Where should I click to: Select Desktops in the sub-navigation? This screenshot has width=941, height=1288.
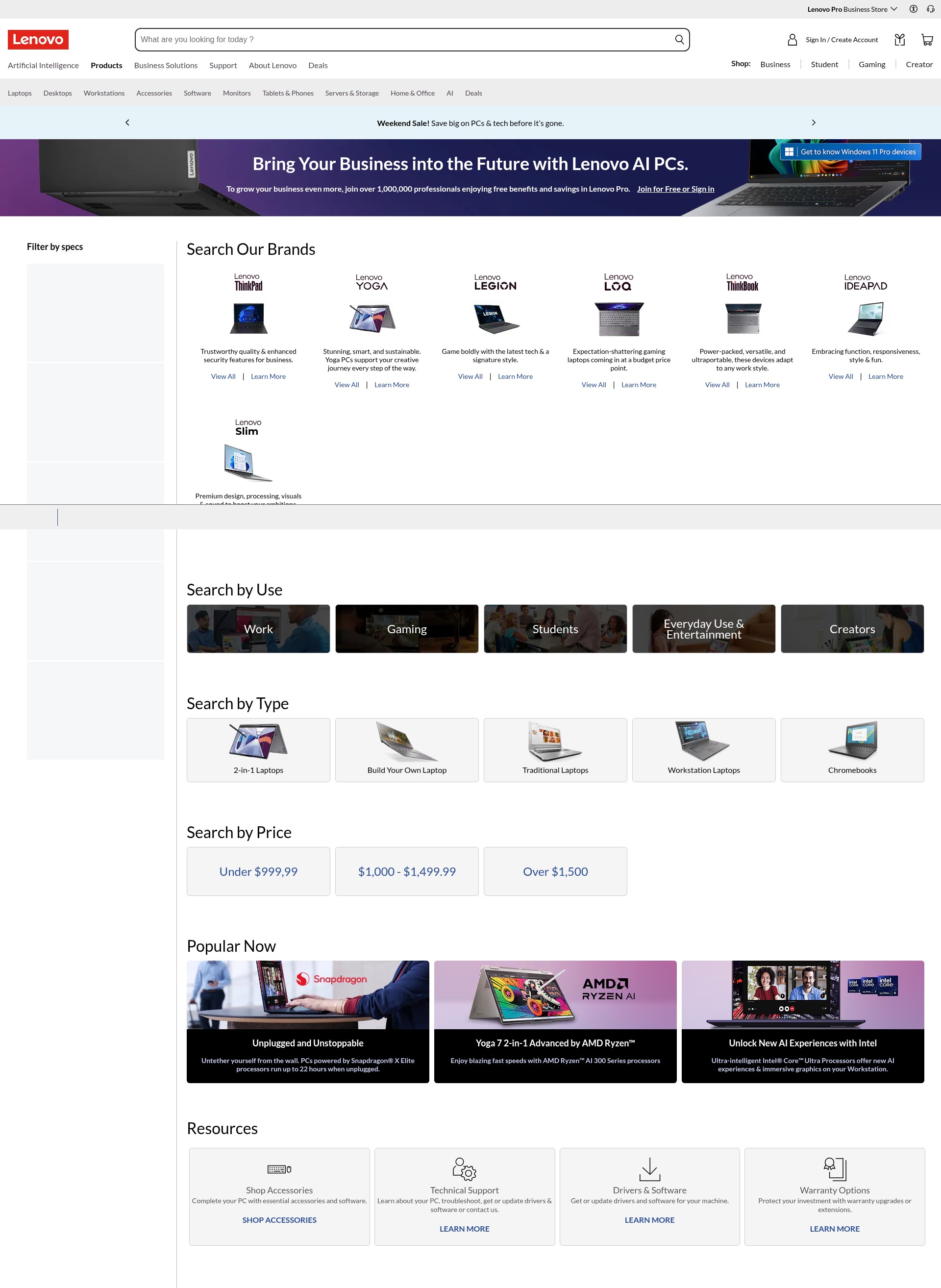point(57,94)
